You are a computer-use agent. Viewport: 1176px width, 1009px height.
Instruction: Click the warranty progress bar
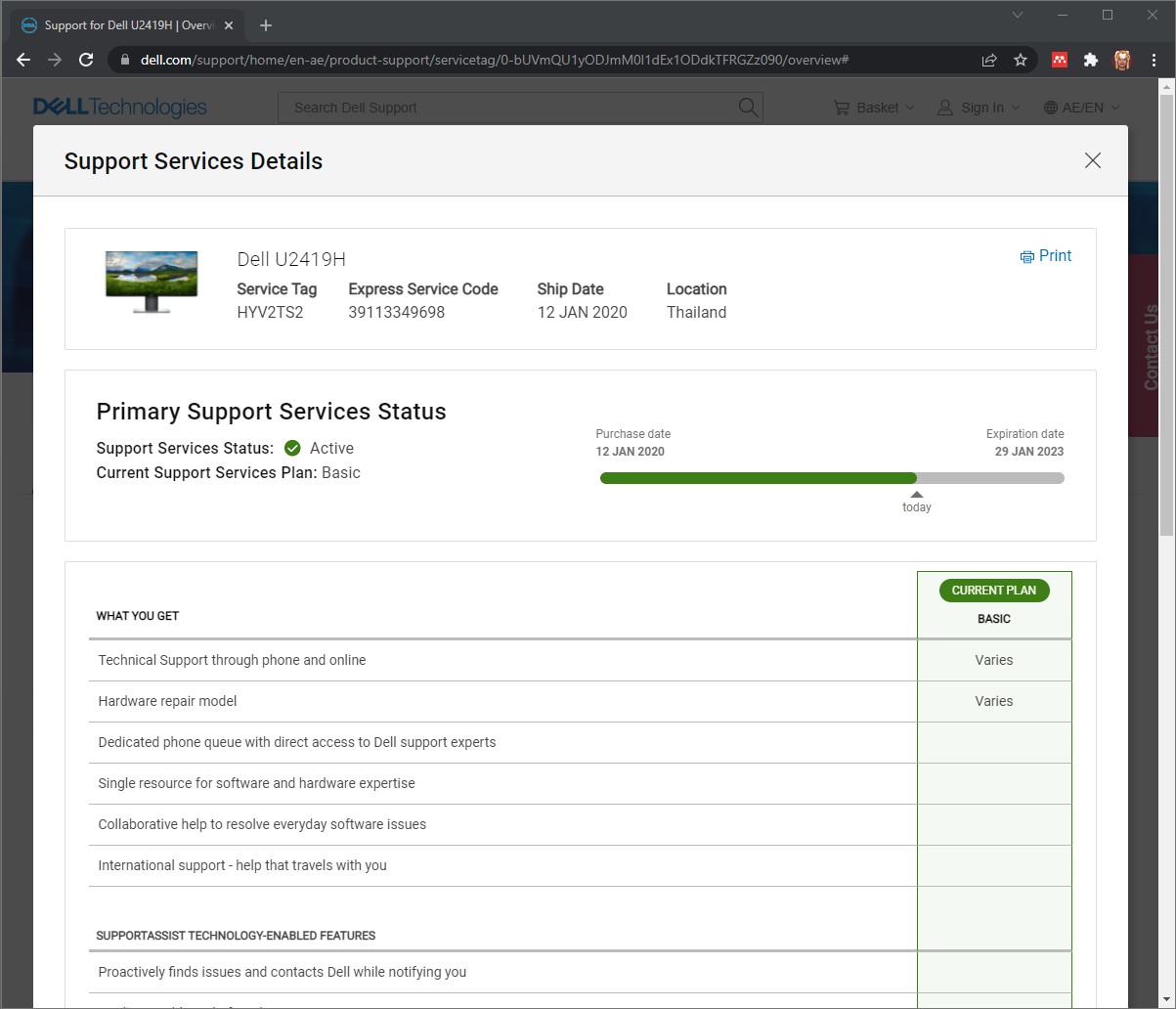(832, 478)
